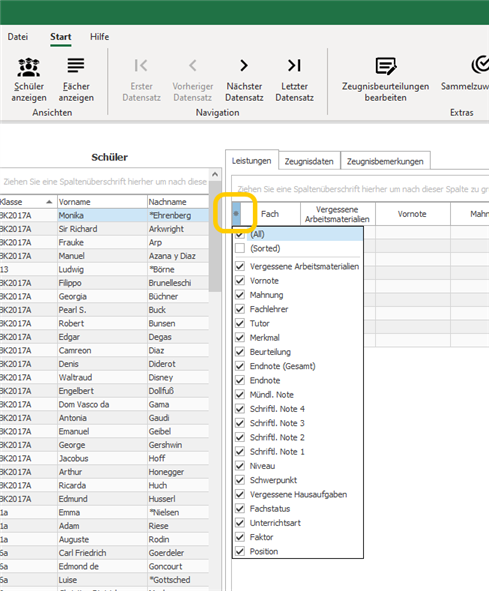Select student Sir Richard Arkwright
Screen dimensions: 489x591
click(x=104, y=229)
